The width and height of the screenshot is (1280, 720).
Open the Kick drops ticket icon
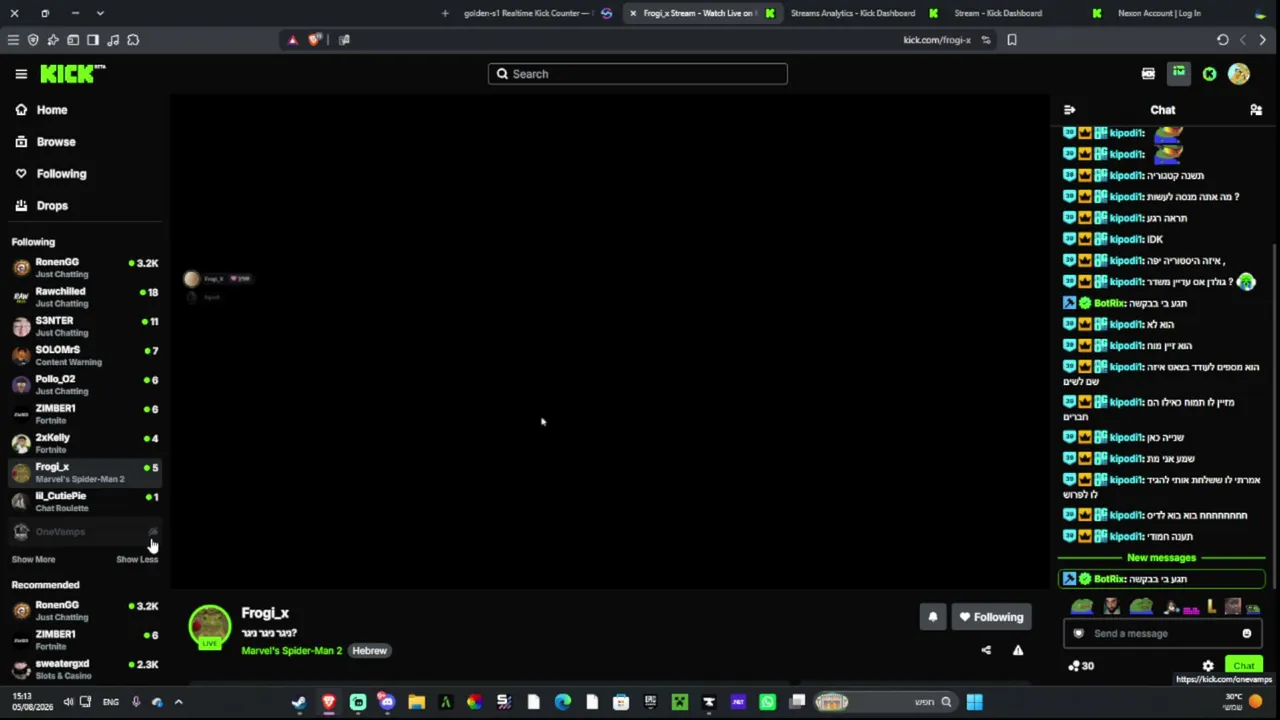(x=1148, y=74)
